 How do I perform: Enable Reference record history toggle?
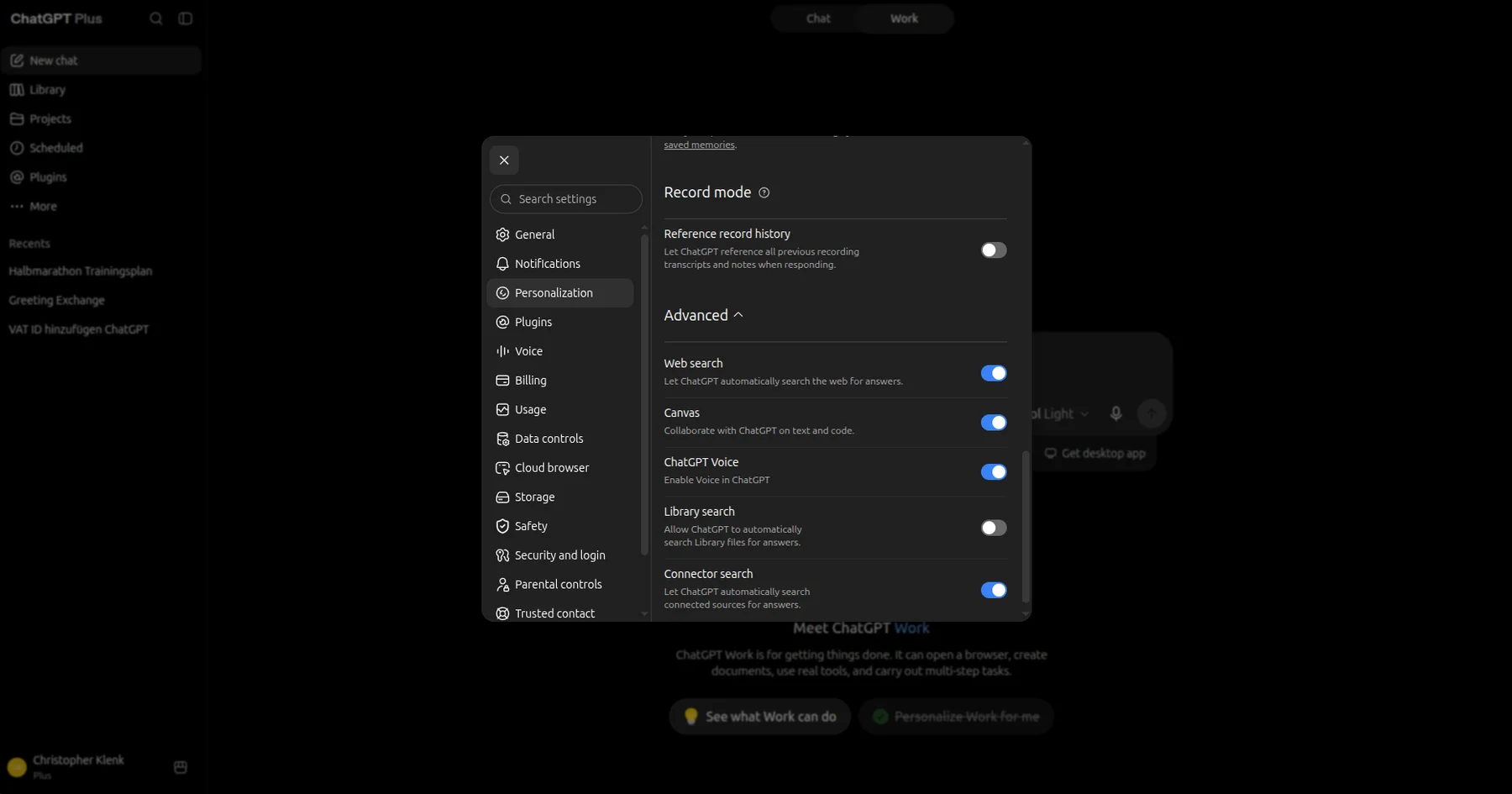click(x=994, y=250)
